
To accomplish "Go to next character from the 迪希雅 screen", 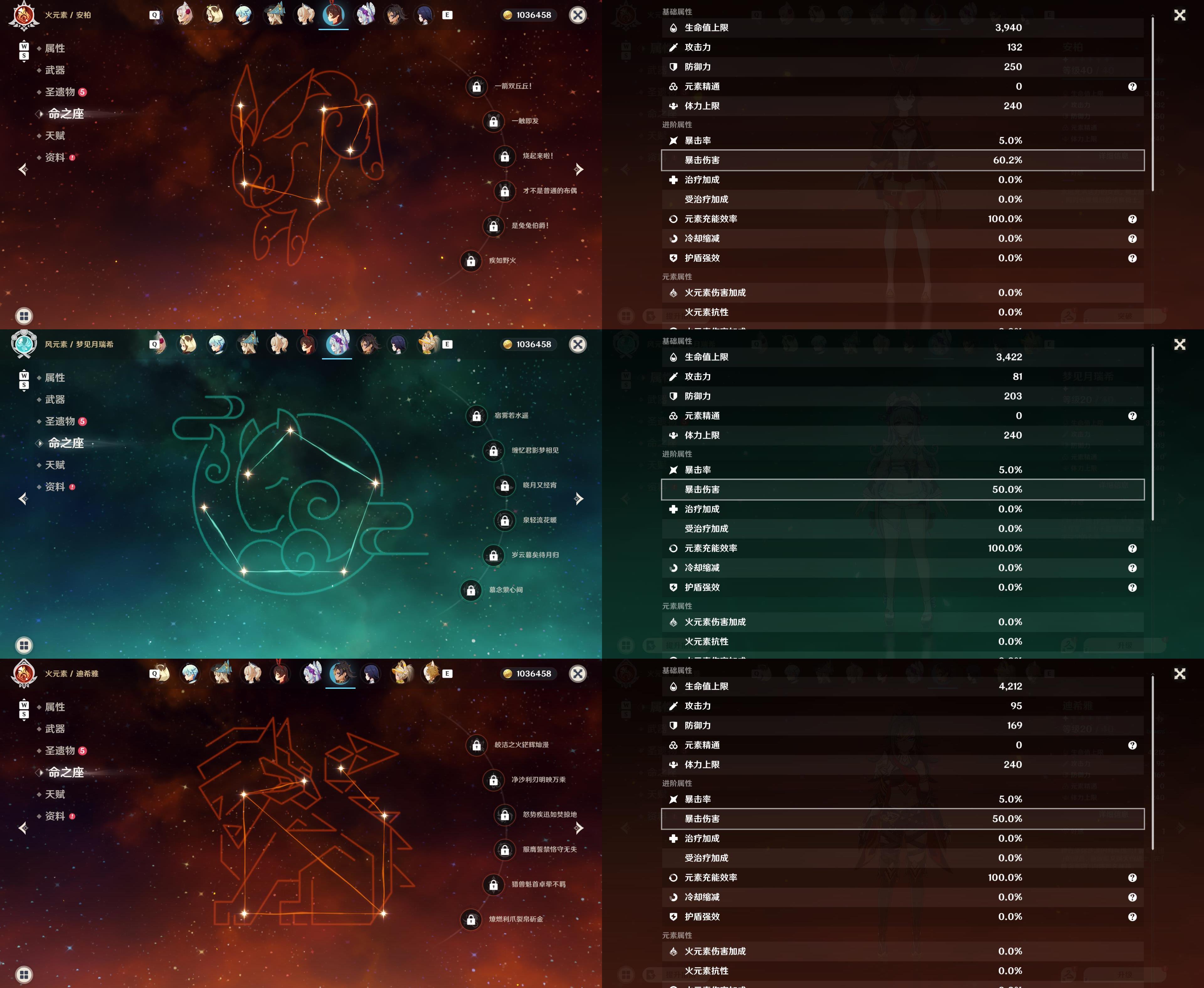I will [579, 828].
